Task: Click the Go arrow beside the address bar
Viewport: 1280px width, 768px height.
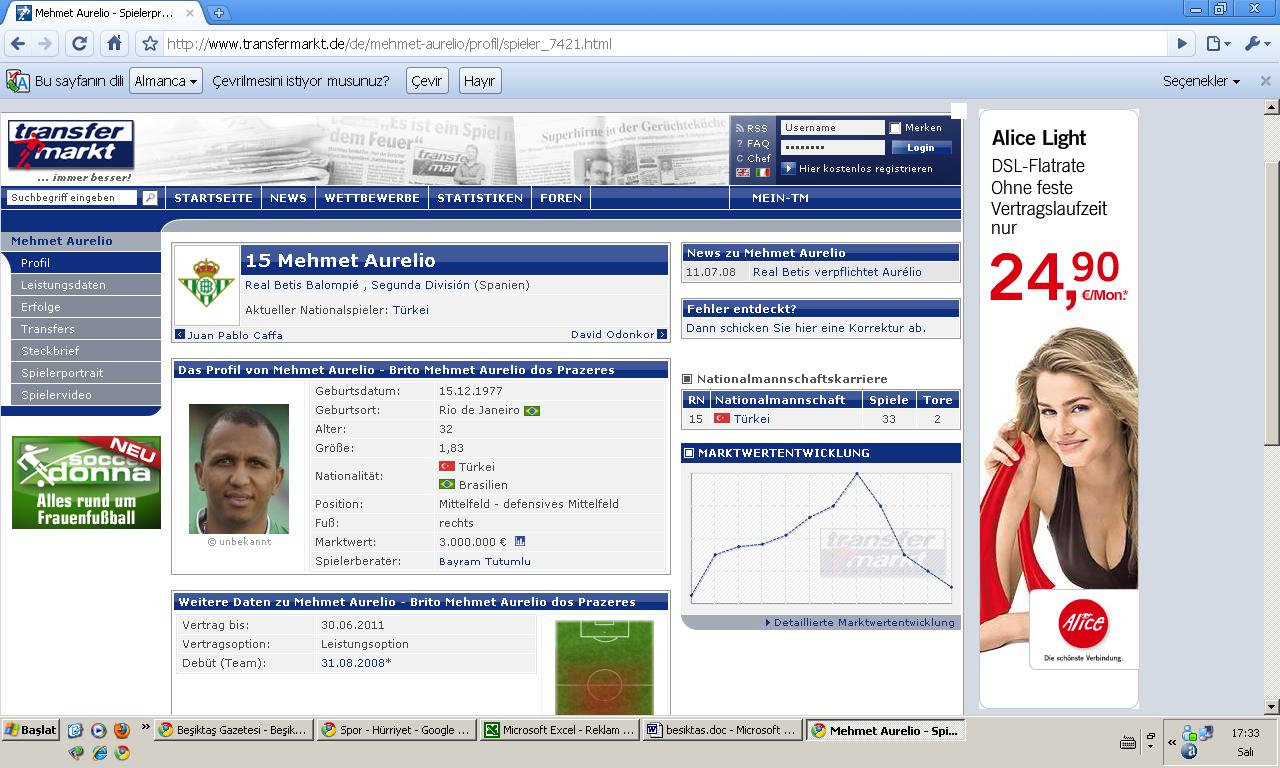Action: pyautogui.click(x=1182, y=44)
